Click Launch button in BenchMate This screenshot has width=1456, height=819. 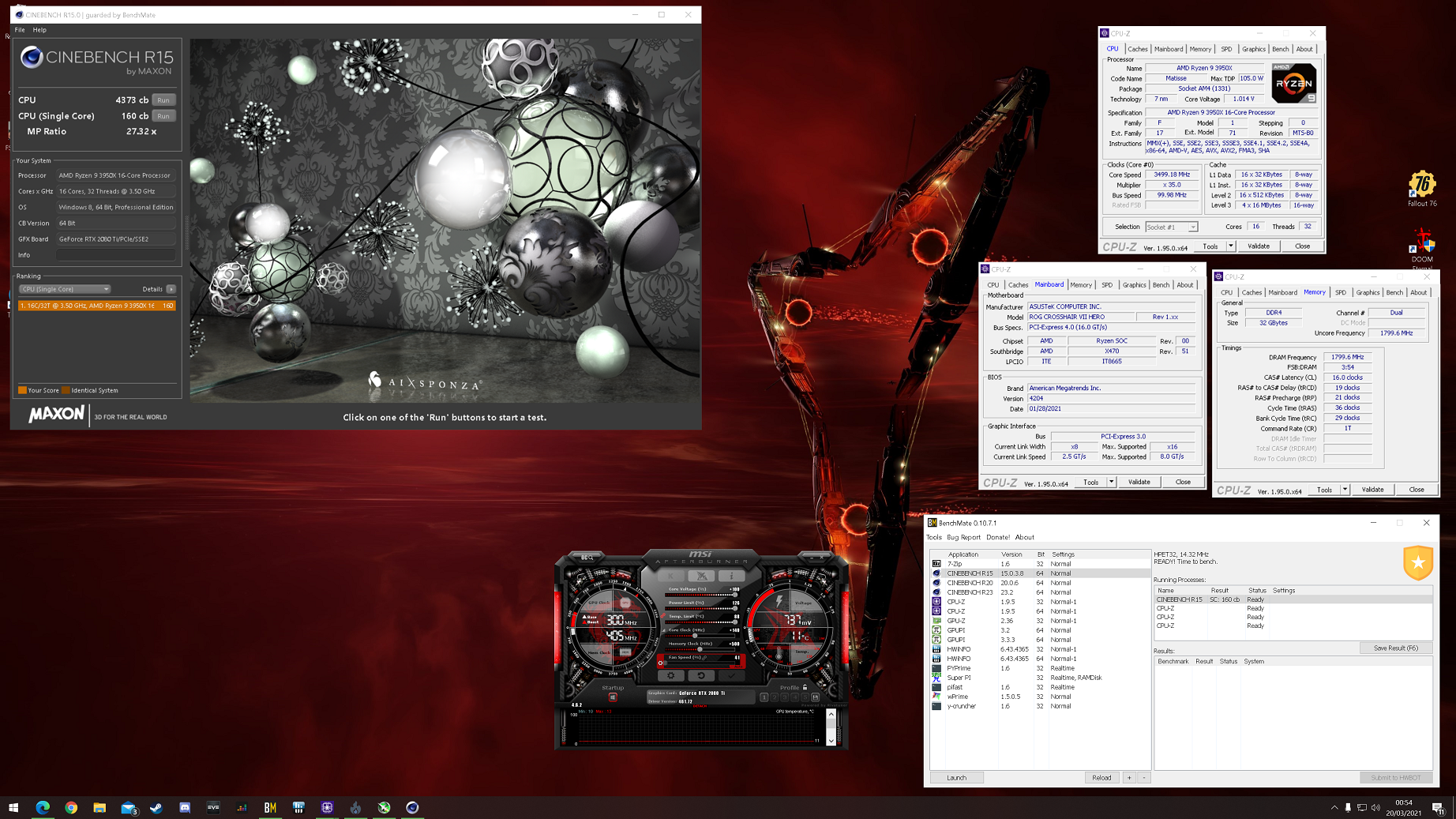coord(956,778)
